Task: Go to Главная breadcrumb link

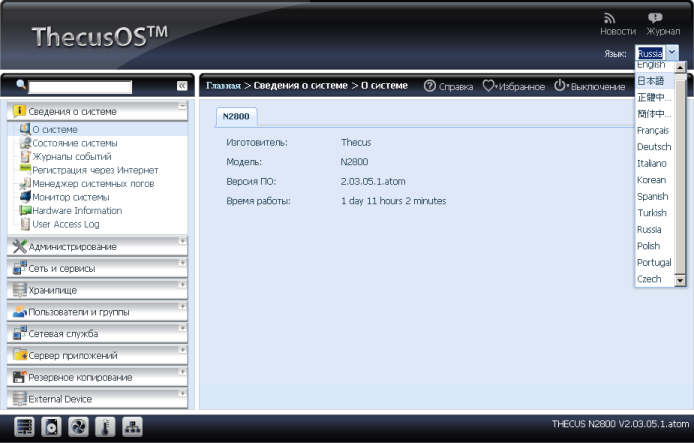Action: click(223, 85)
